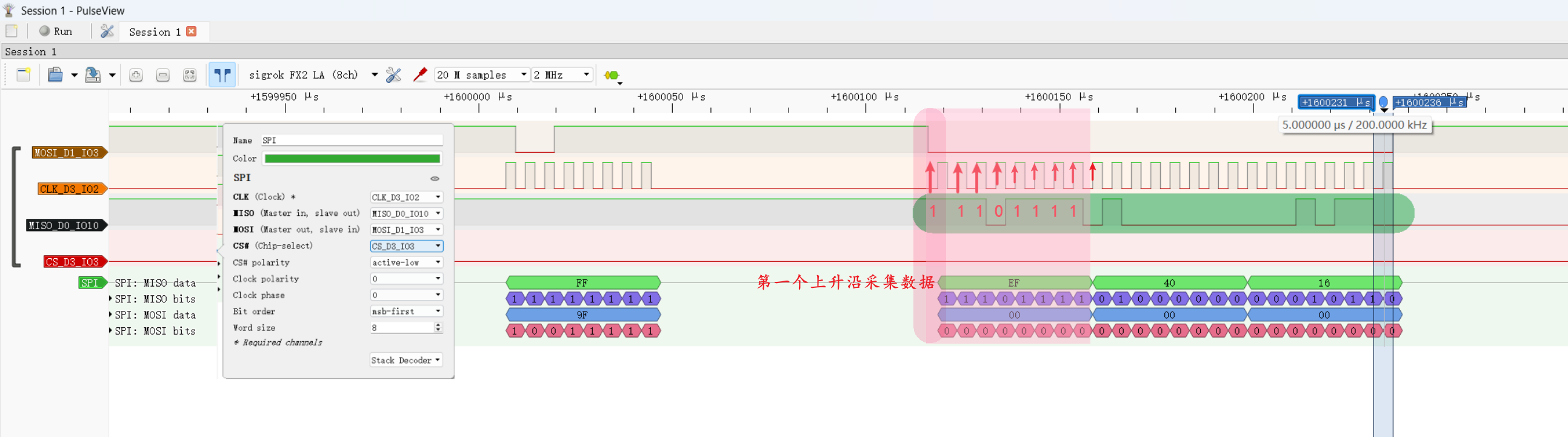Click the +1600000 µs ruler label

(x=478, y=97)
